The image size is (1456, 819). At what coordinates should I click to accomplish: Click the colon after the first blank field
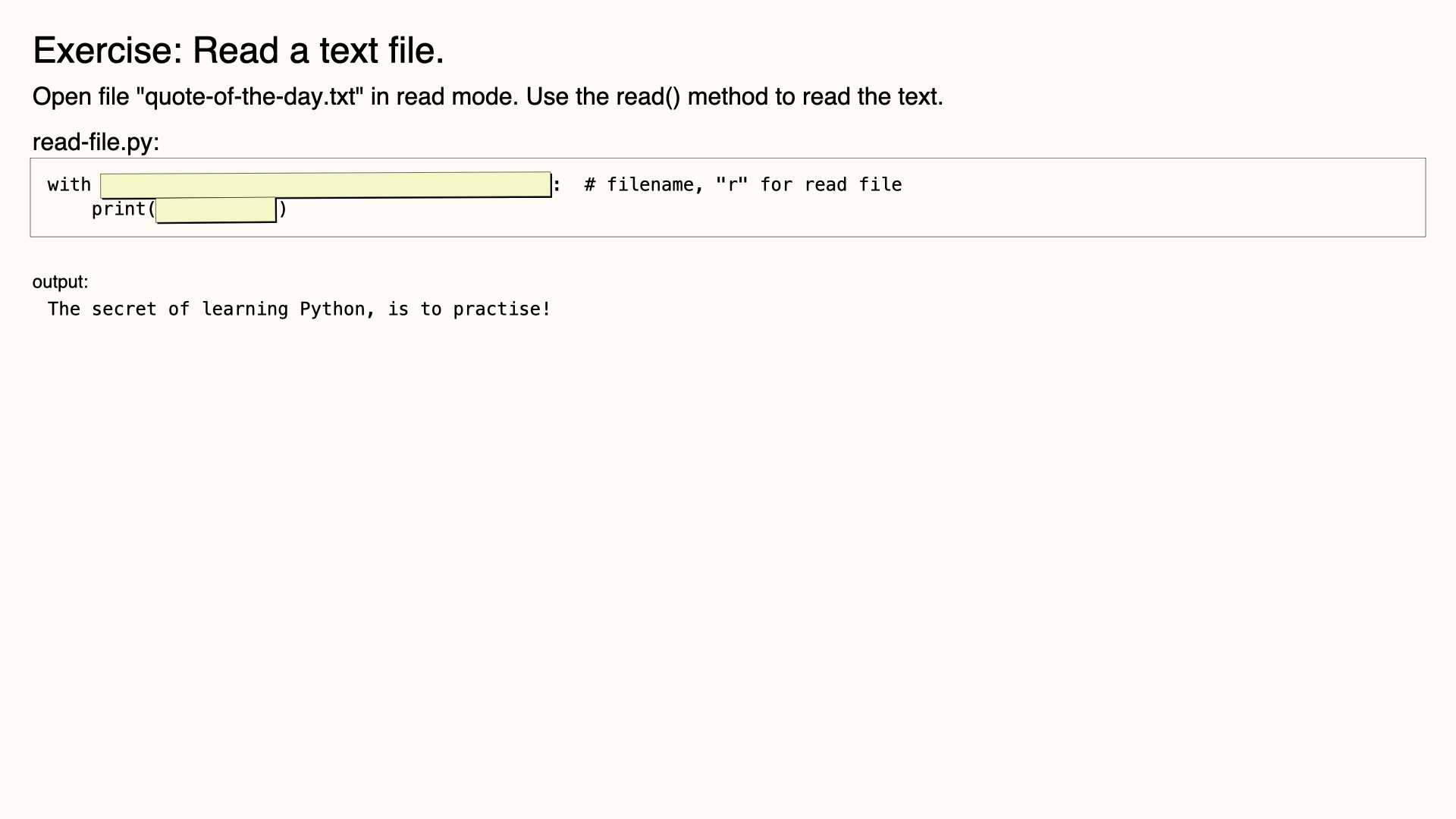point(557,185)
